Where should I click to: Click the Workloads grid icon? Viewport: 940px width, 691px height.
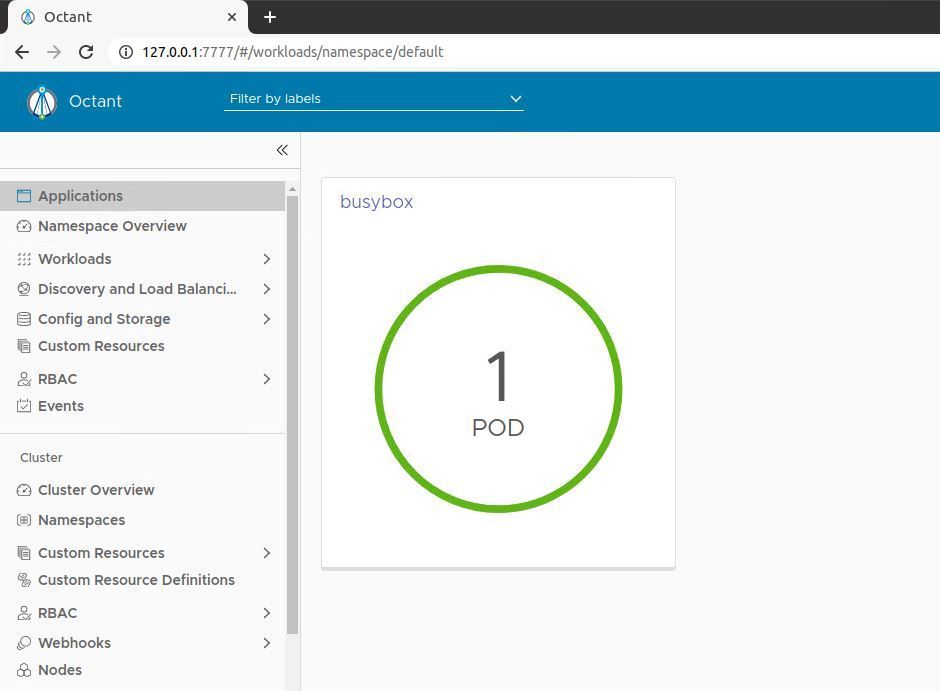click(23, 259)
